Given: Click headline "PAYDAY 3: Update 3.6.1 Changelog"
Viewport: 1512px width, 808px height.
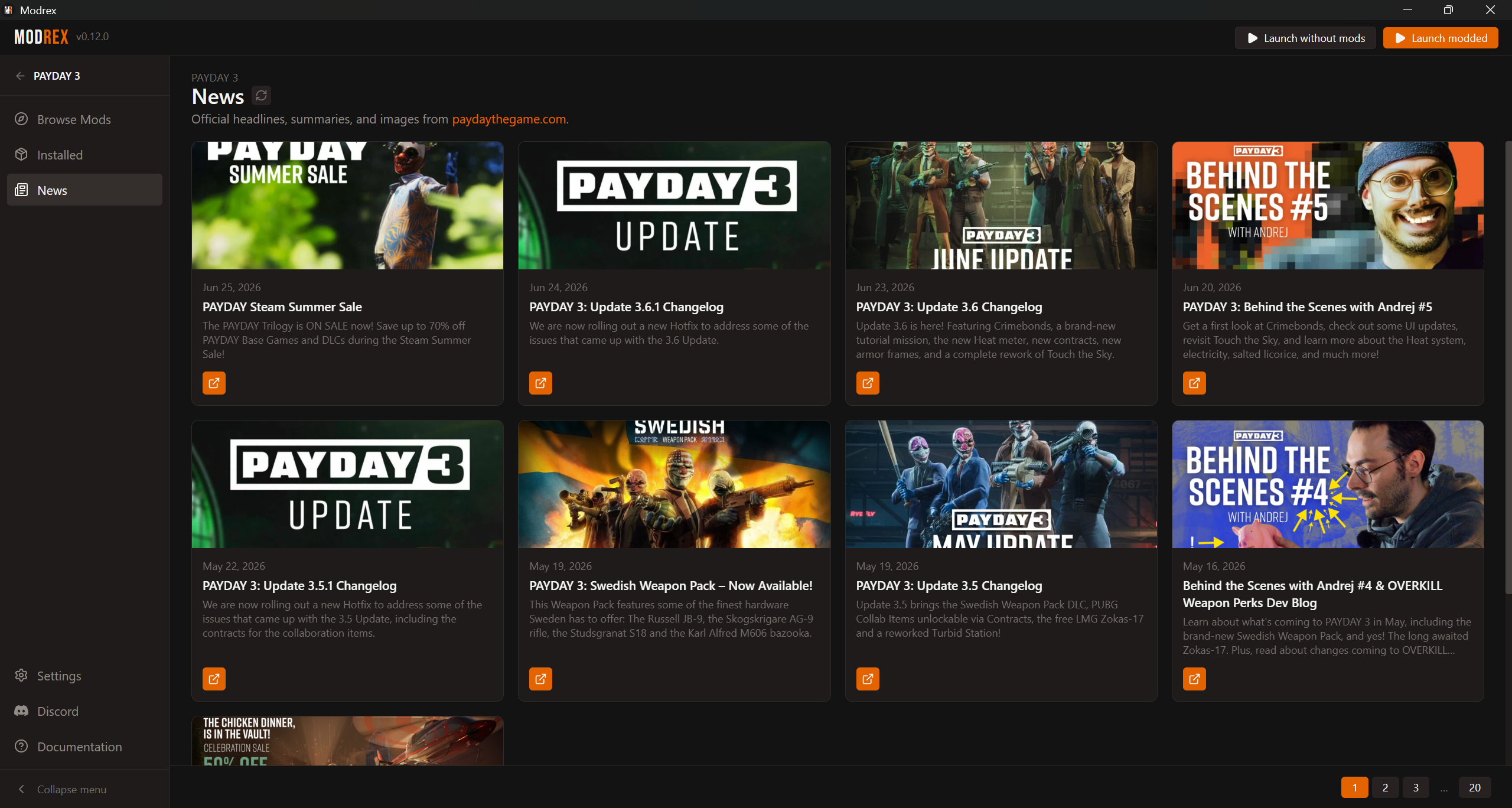Looking at the screenshot, I should click(626, 307).
